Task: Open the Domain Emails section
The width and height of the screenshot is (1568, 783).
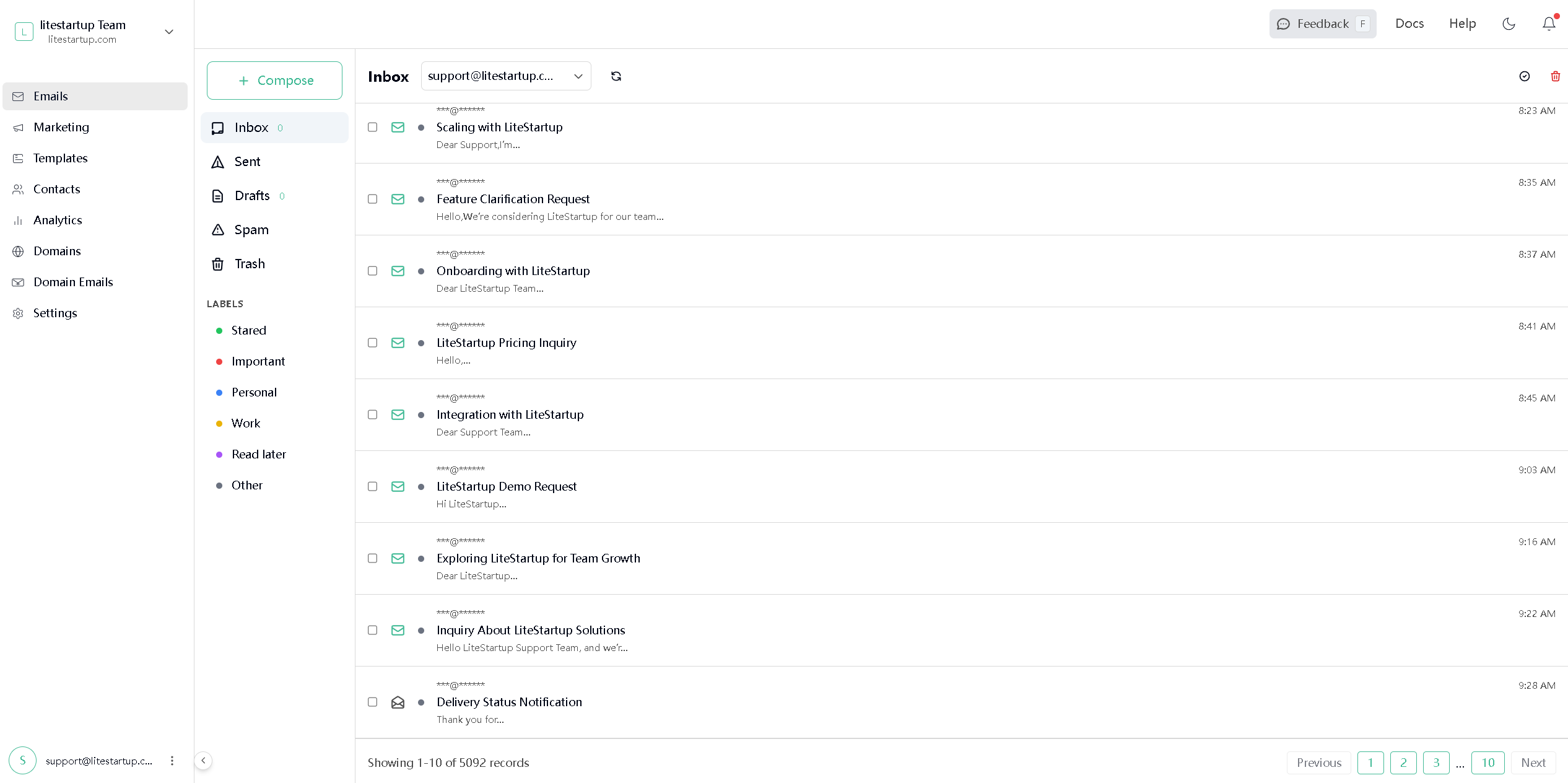Action: click(x=72, y=282)
